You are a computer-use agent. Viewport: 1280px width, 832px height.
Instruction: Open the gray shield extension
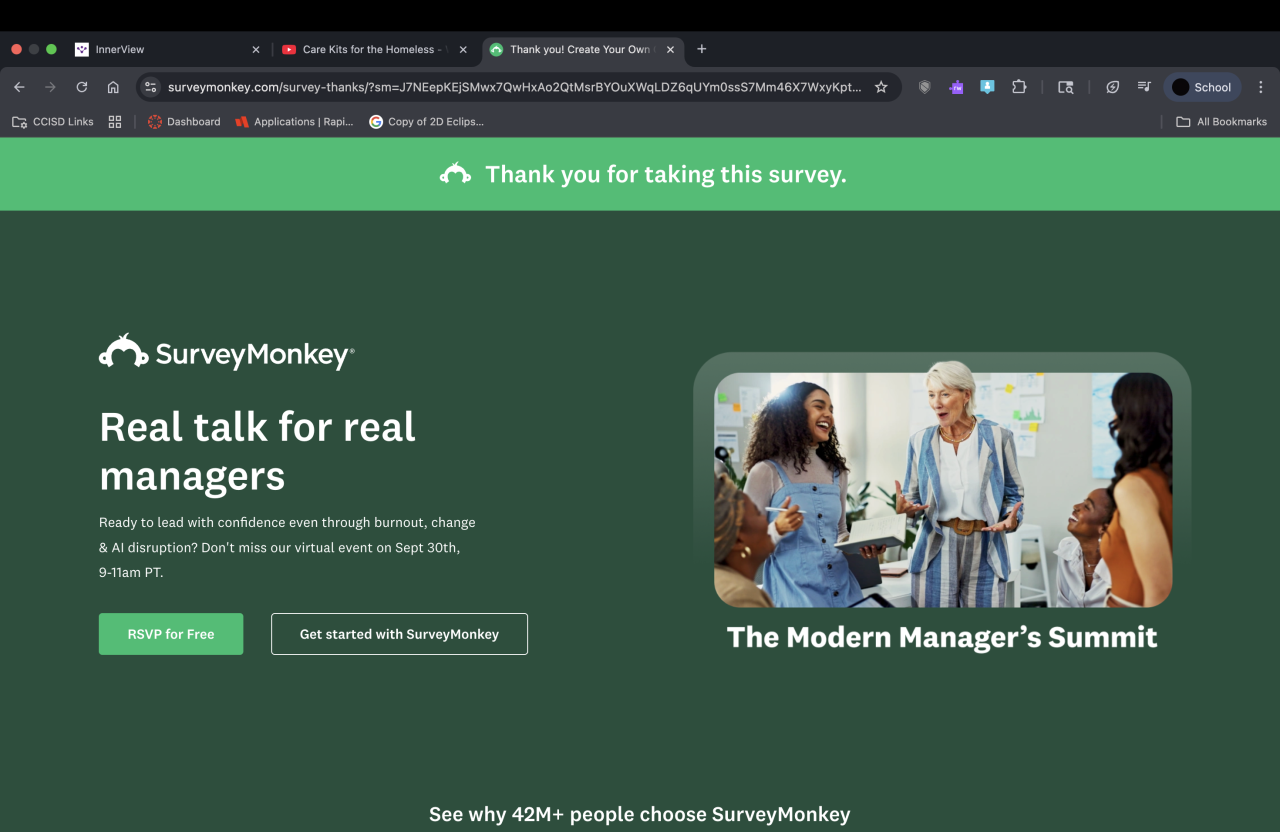pyautogui.click(x=925, y=87)
